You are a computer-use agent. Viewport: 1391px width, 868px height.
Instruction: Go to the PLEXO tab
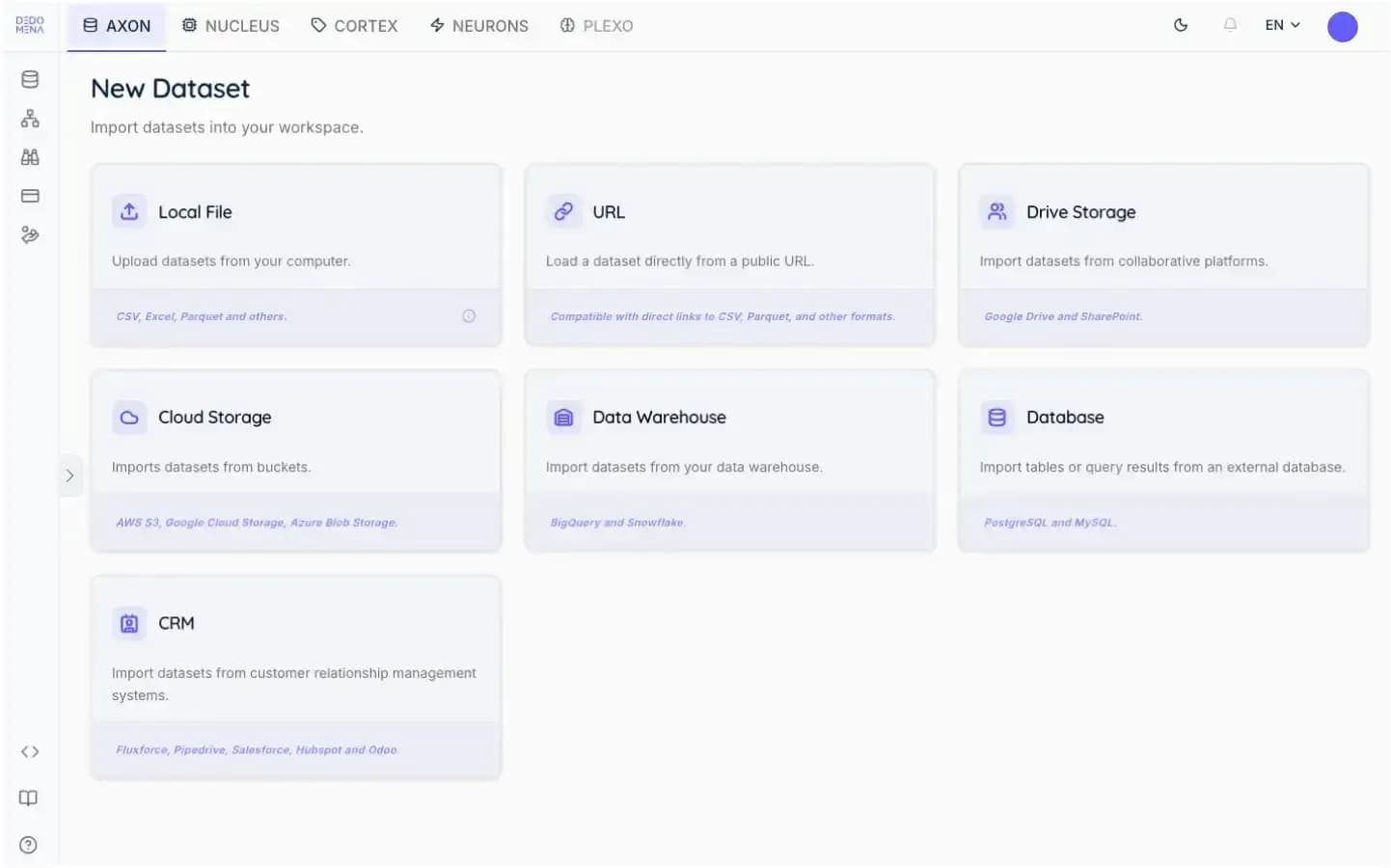click(596, 26)
